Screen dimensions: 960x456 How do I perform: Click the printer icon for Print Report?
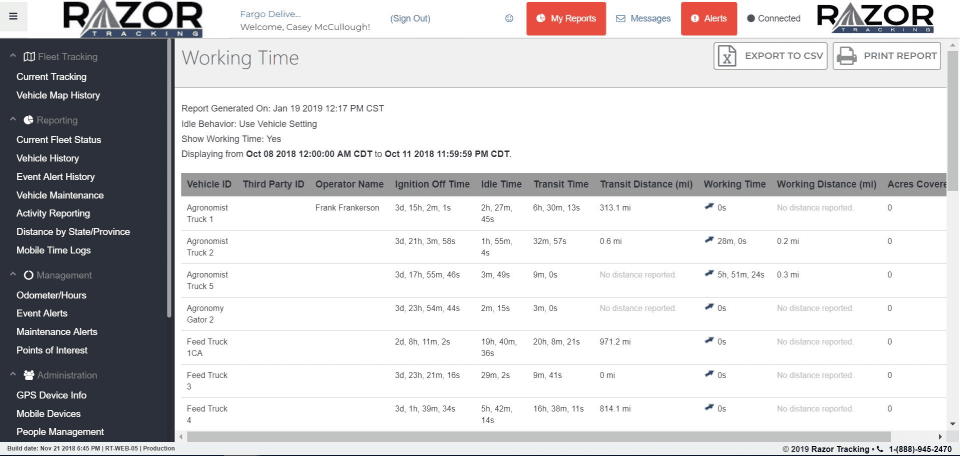coord(847,57)
